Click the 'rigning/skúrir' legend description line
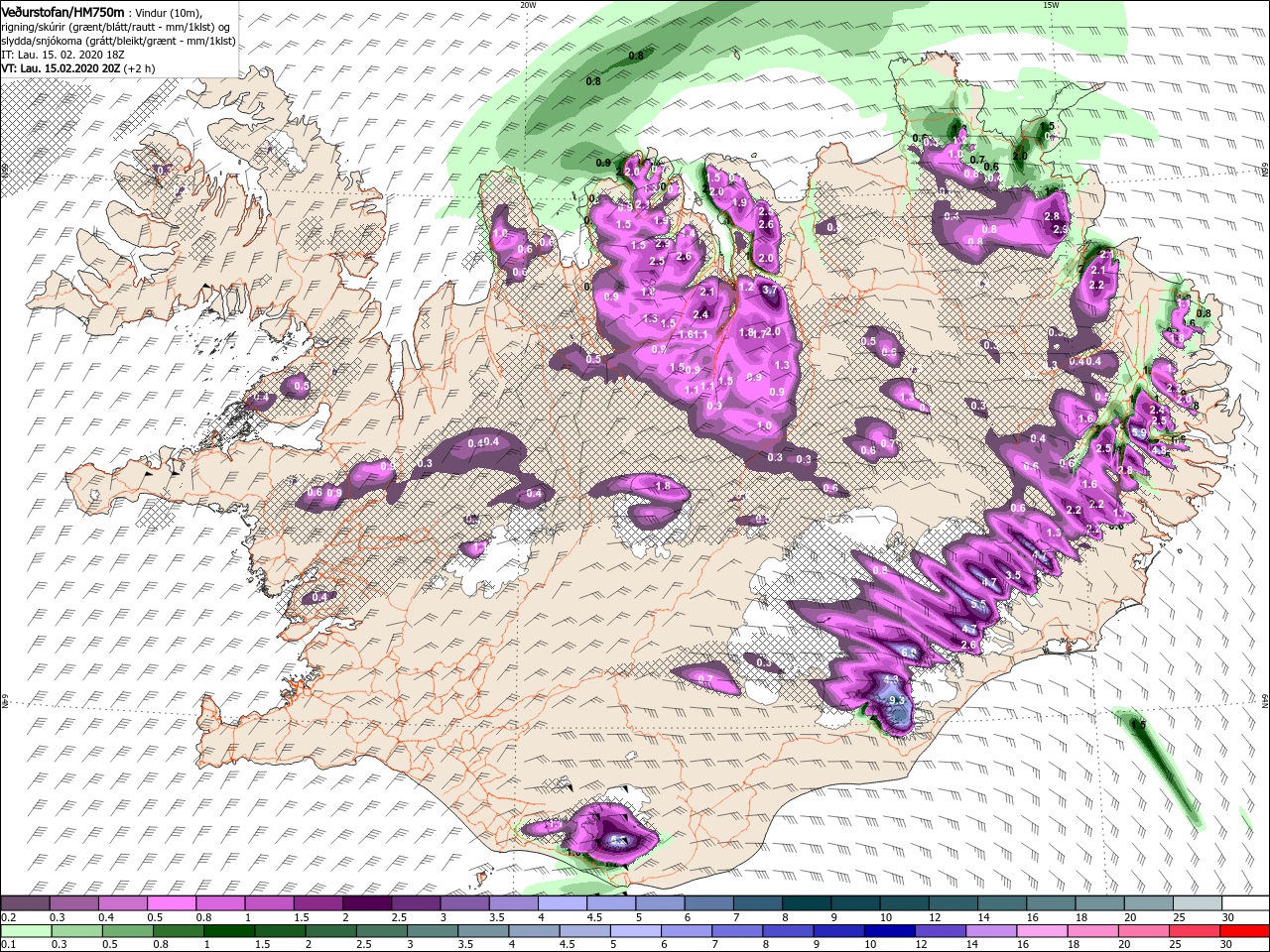 [116, 26]
